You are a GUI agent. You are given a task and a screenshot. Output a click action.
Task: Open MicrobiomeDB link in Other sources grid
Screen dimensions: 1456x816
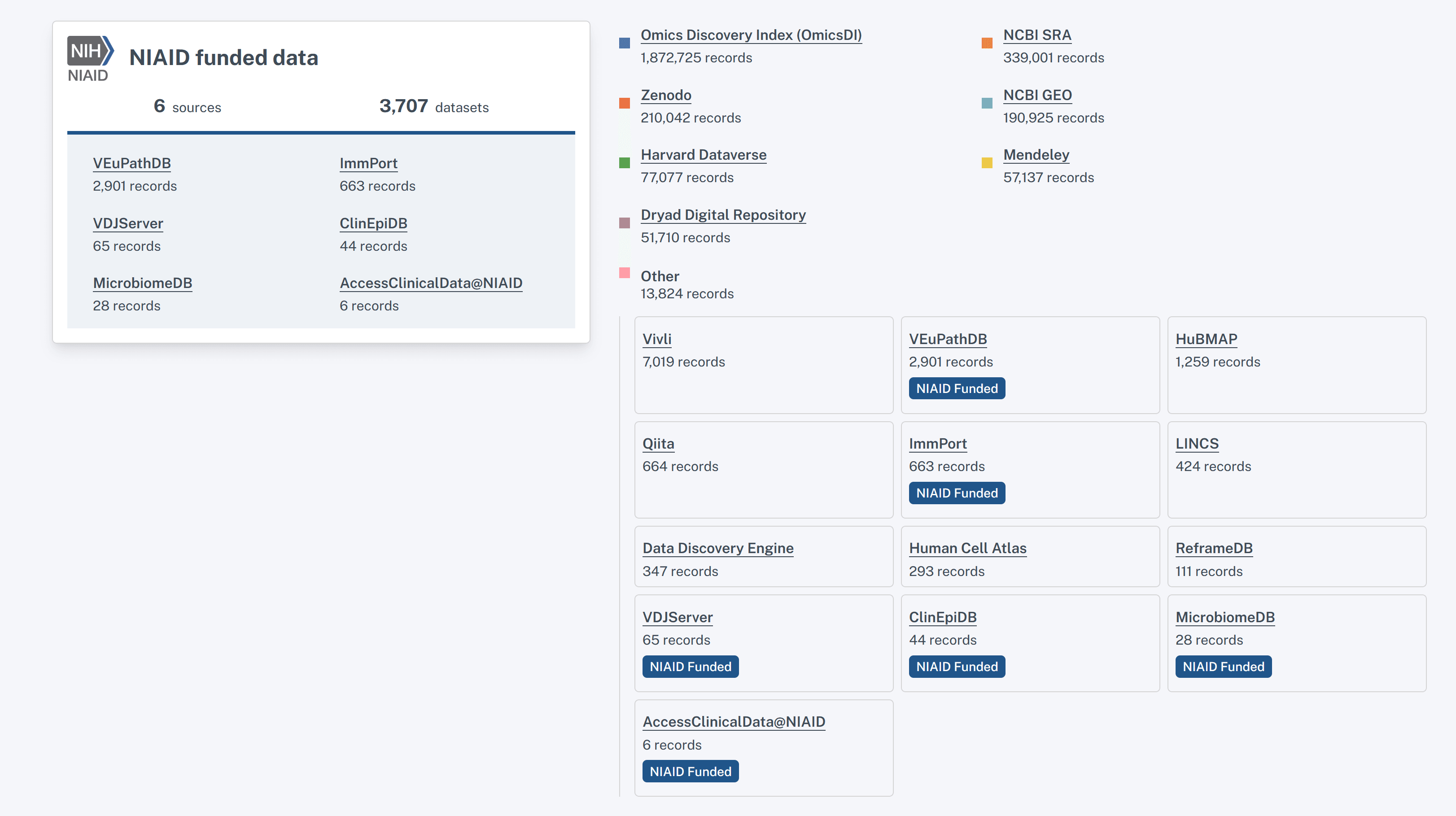pos(1225,617)
